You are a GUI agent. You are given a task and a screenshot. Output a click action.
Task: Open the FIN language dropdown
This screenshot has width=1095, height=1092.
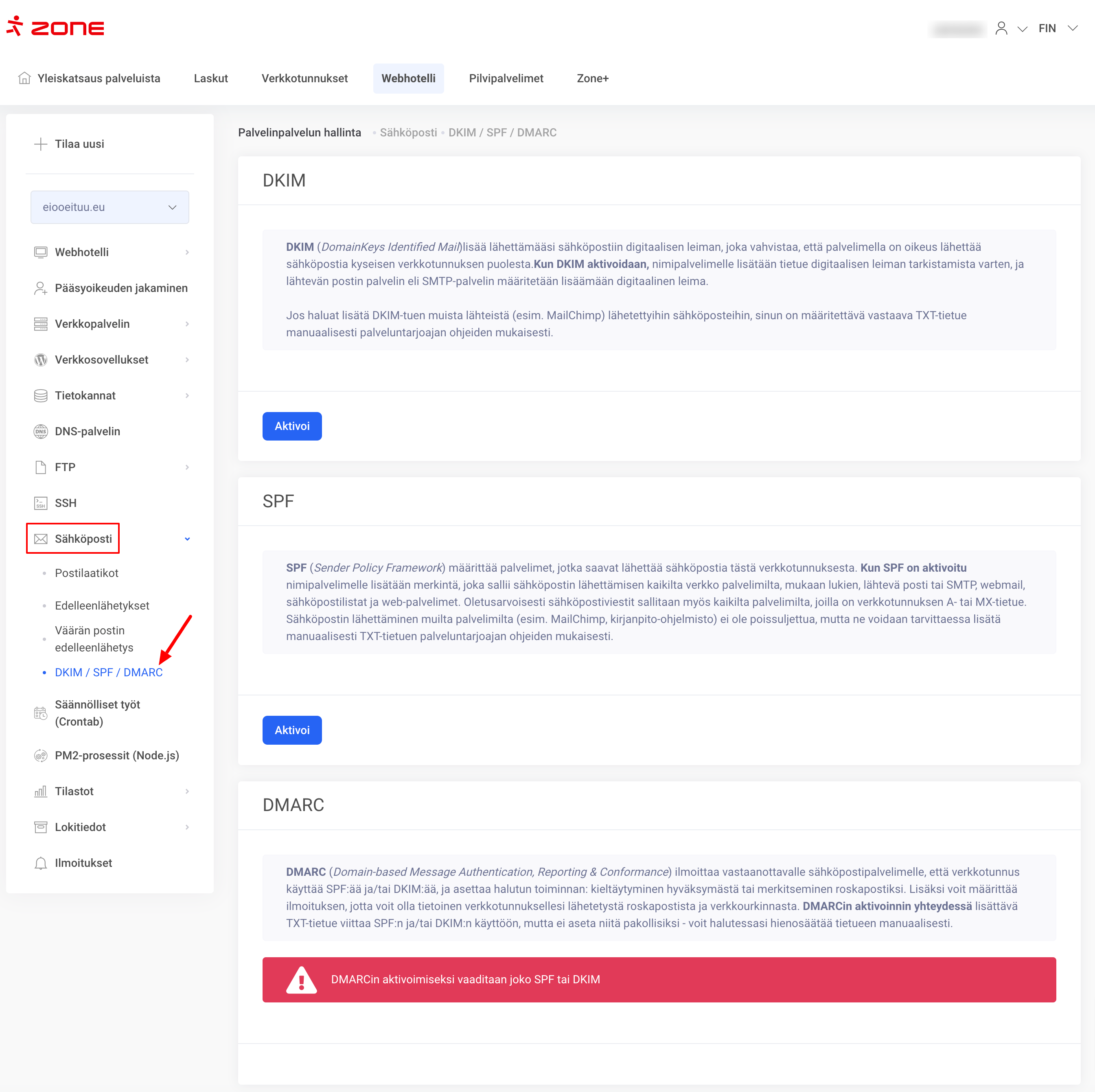1058,29
